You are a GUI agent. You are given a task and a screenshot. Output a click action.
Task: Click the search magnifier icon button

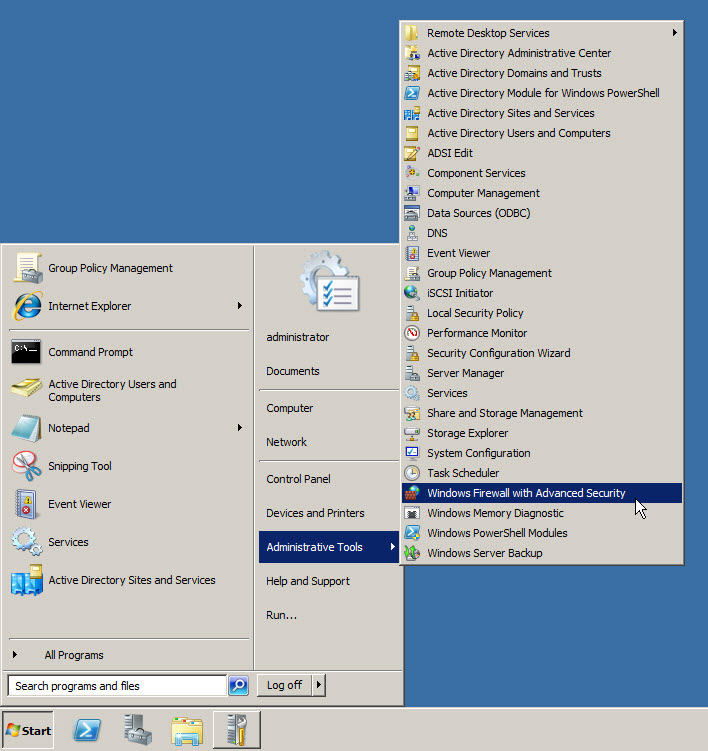238,685
